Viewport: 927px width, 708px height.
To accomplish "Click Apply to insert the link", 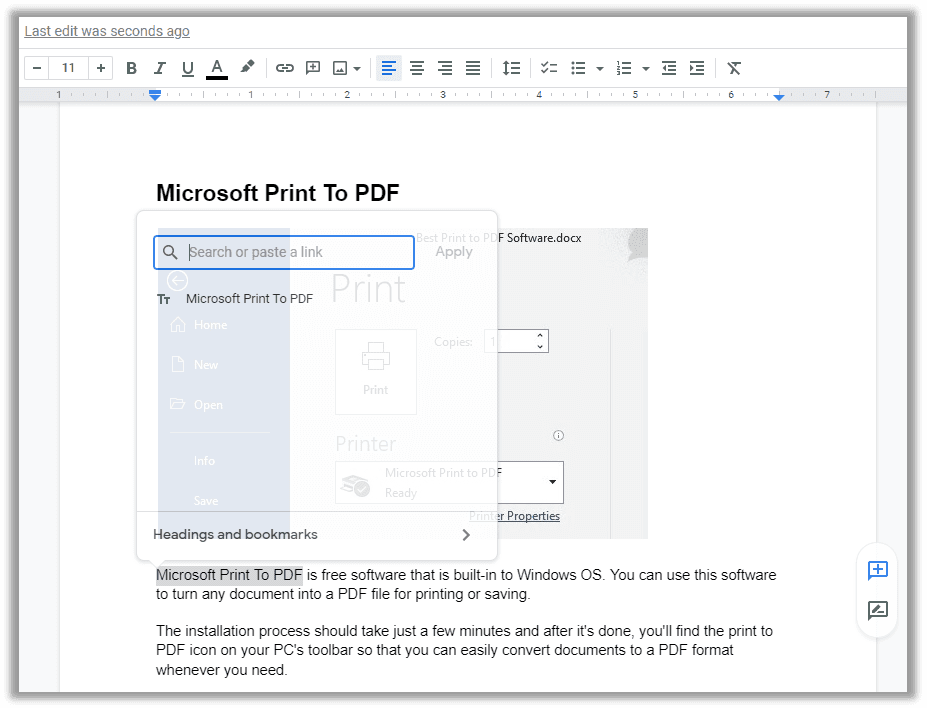I will tap(453, 251).
